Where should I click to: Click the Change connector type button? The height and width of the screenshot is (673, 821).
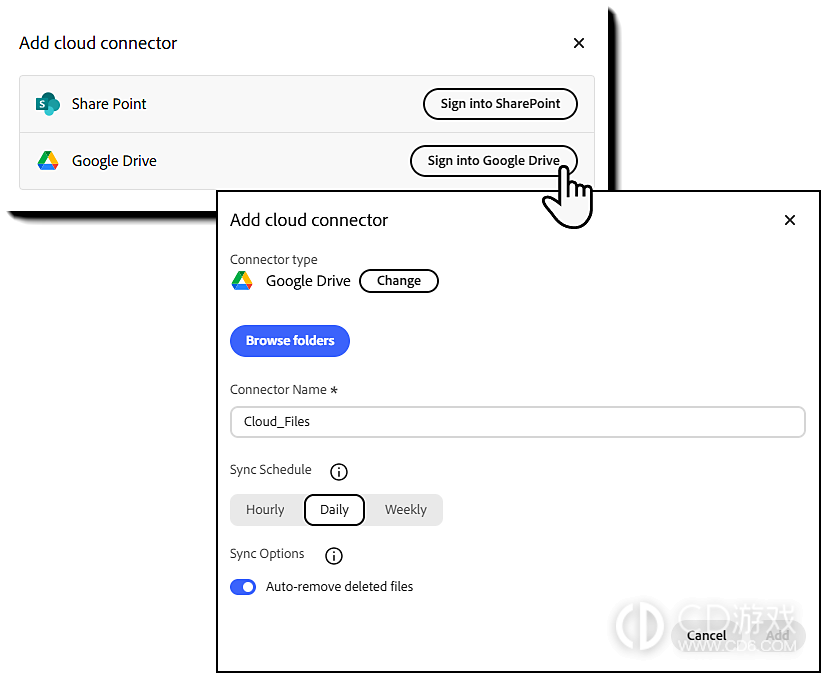pyautogui.click(x=398, y=281)
